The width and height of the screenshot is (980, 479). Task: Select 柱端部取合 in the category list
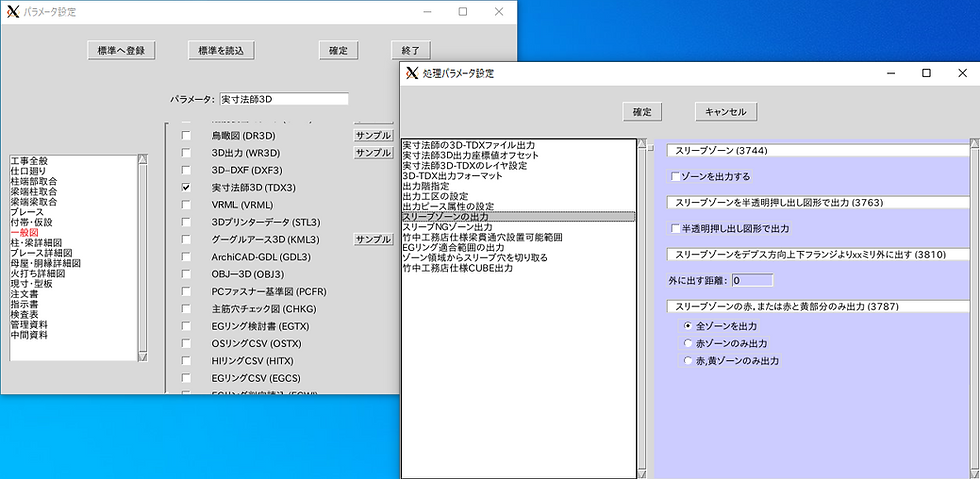[x=34, y=181]
